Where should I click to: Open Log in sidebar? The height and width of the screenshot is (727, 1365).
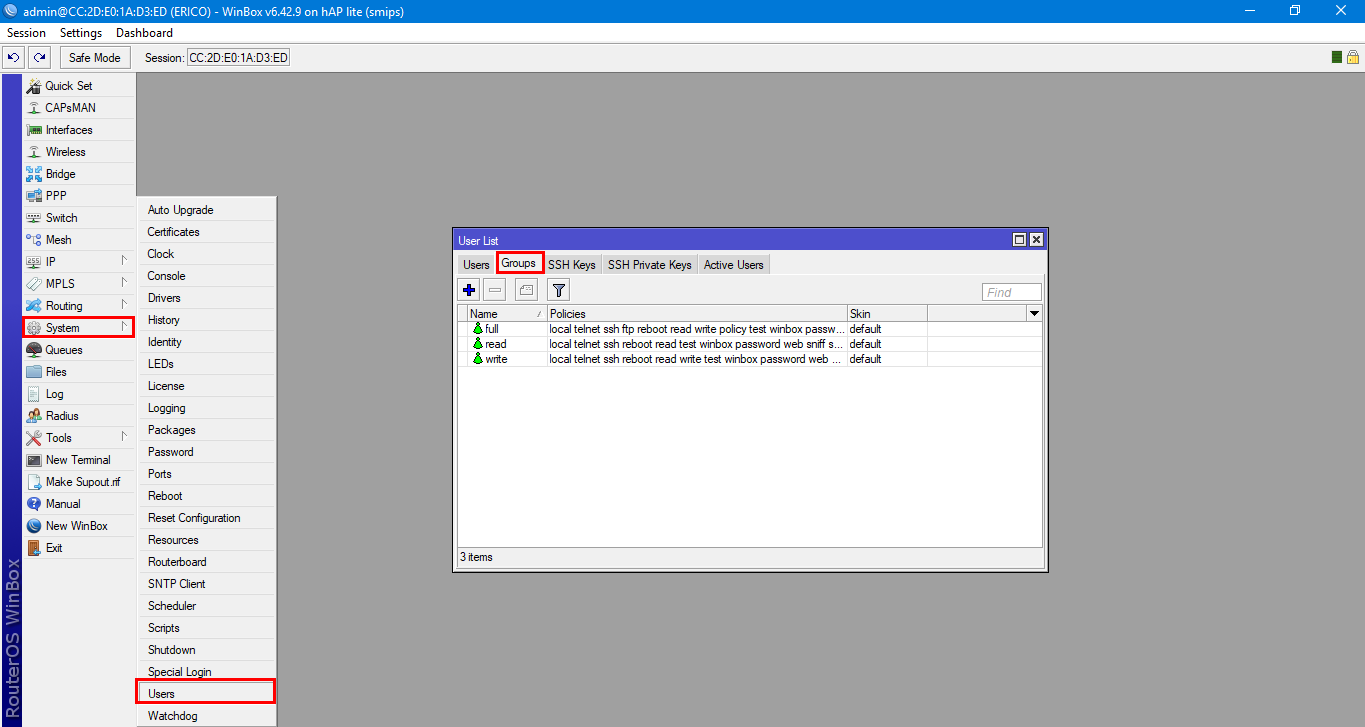(79, 394)
